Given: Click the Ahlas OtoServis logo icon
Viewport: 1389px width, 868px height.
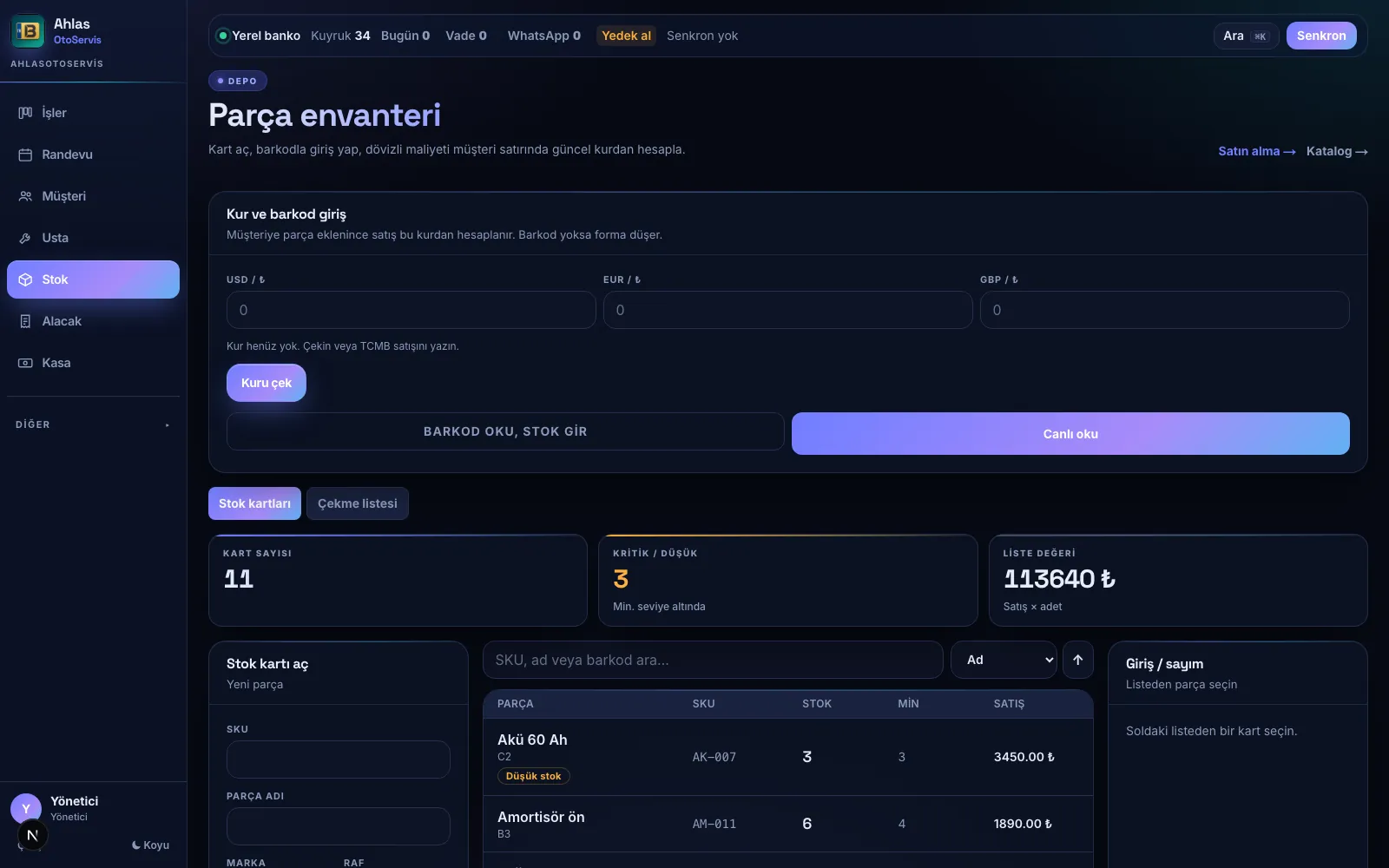Looking at the screenshot, I should (28, 31).
